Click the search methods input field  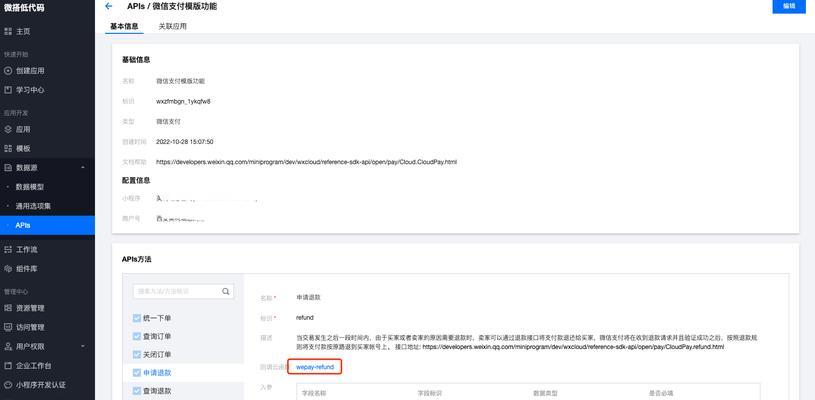click(183, 291)
